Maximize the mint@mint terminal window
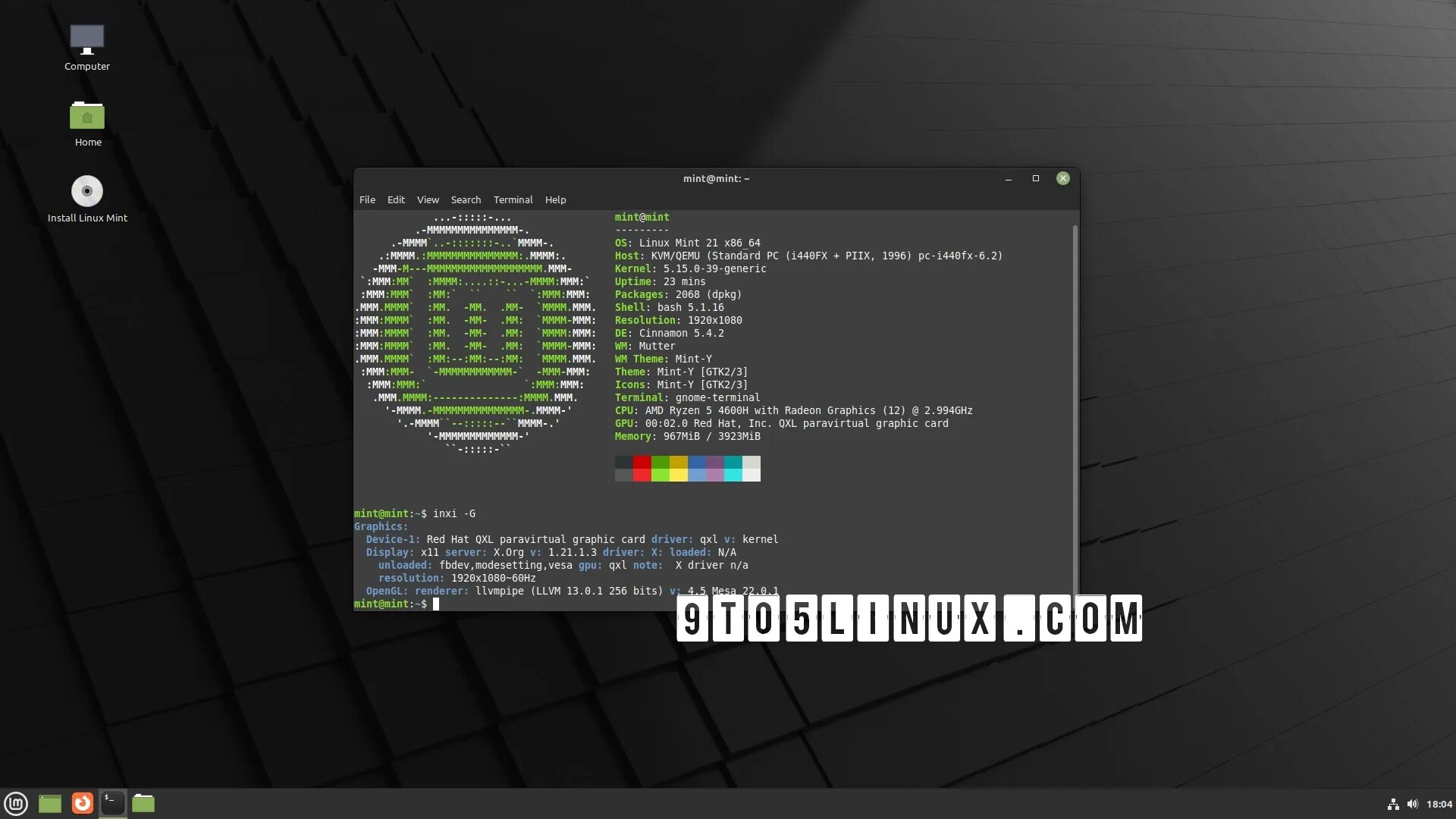This screenshot has width=1456, height=819. [x=1035, y=179]
